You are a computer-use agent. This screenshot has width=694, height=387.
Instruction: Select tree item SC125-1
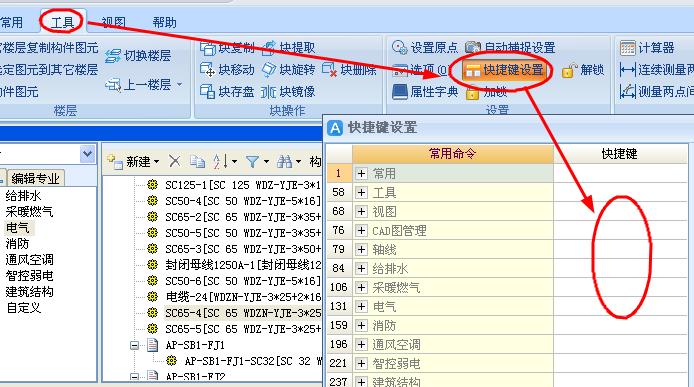(x=243, y=185)
